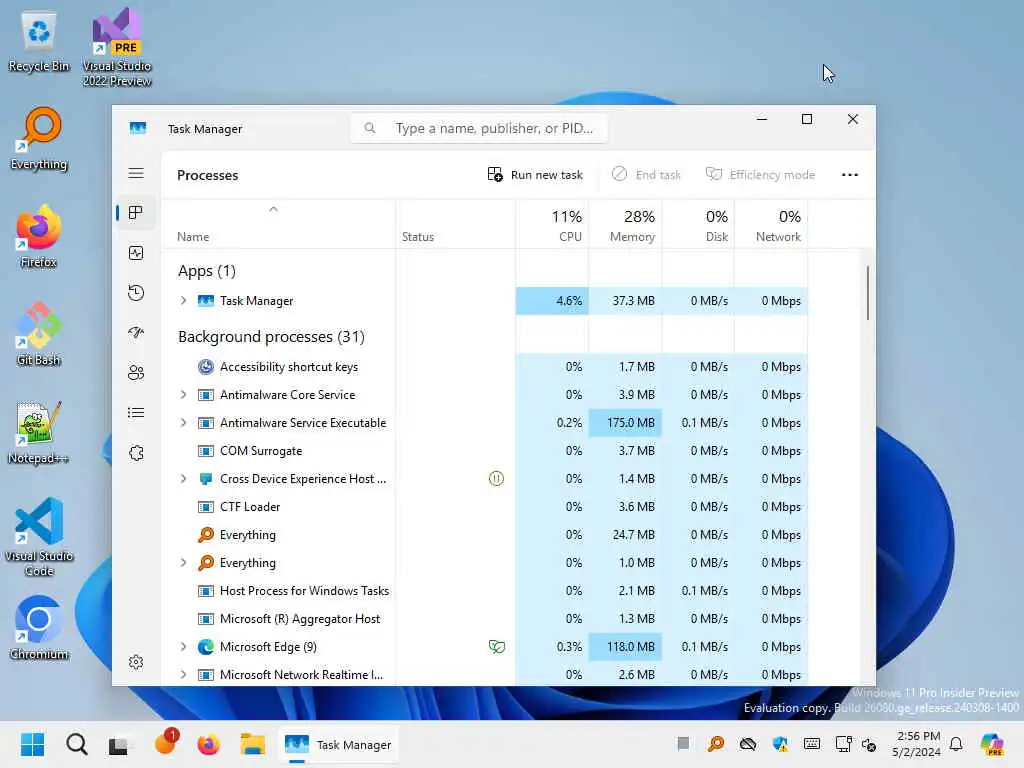Image resolution: width=1024 pixels, height=768 pixels.
Task: Open the Task Manager hamburger navigation menu
Action: click(x=136, y=173)
